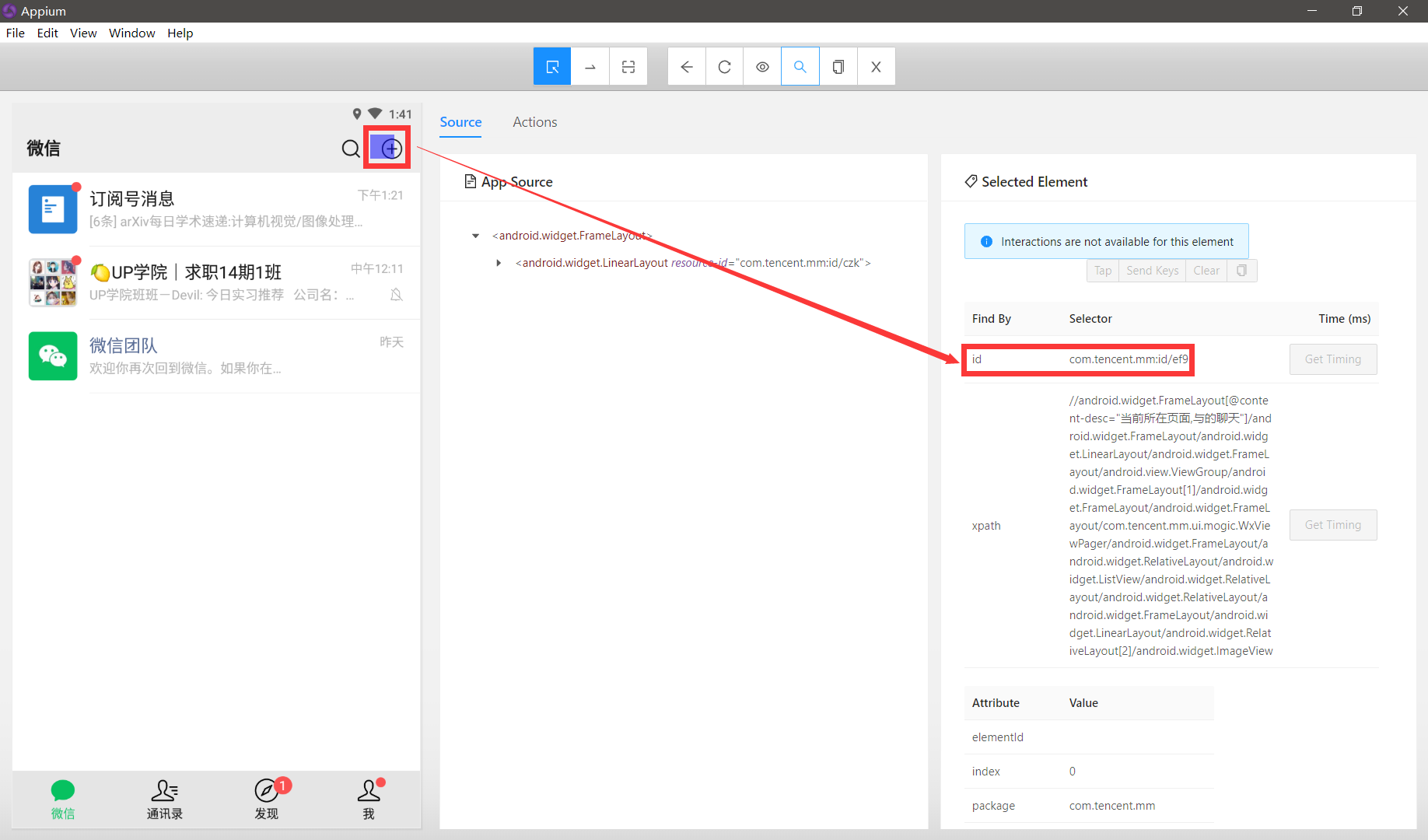Select the android.widget.LinearLayout source row
Screen dimensions: 1428x840
click(693, 263)
